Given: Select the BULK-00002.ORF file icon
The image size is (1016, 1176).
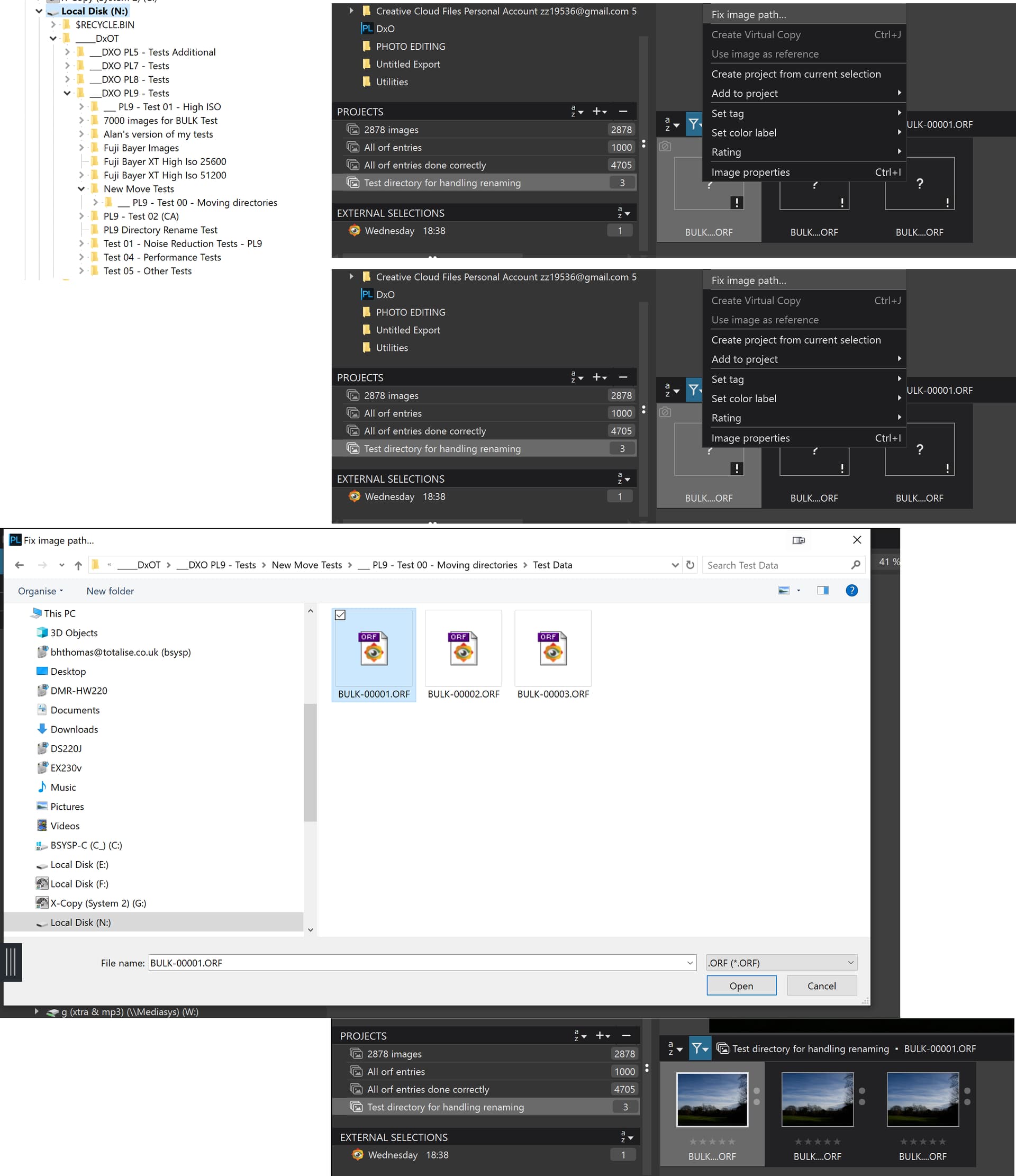Looking at the screenshot, I should pos(463,648).
